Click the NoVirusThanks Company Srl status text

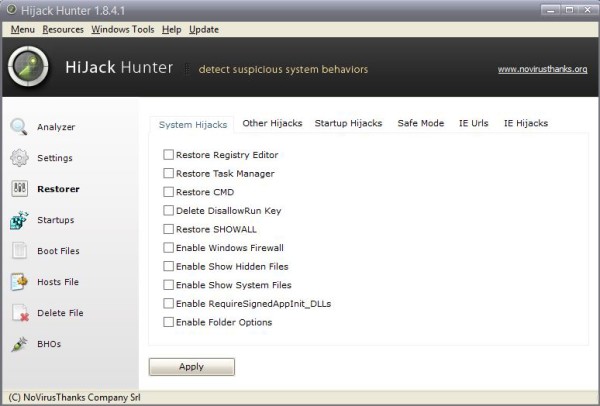point(74,398)
